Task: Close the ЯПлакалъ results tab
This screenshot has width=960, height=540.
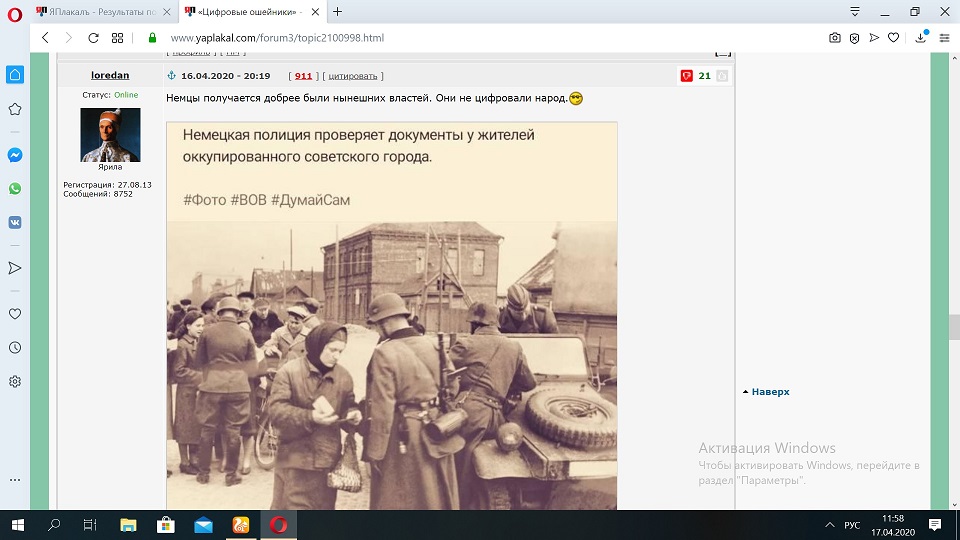Action: [x=167, y=12]
